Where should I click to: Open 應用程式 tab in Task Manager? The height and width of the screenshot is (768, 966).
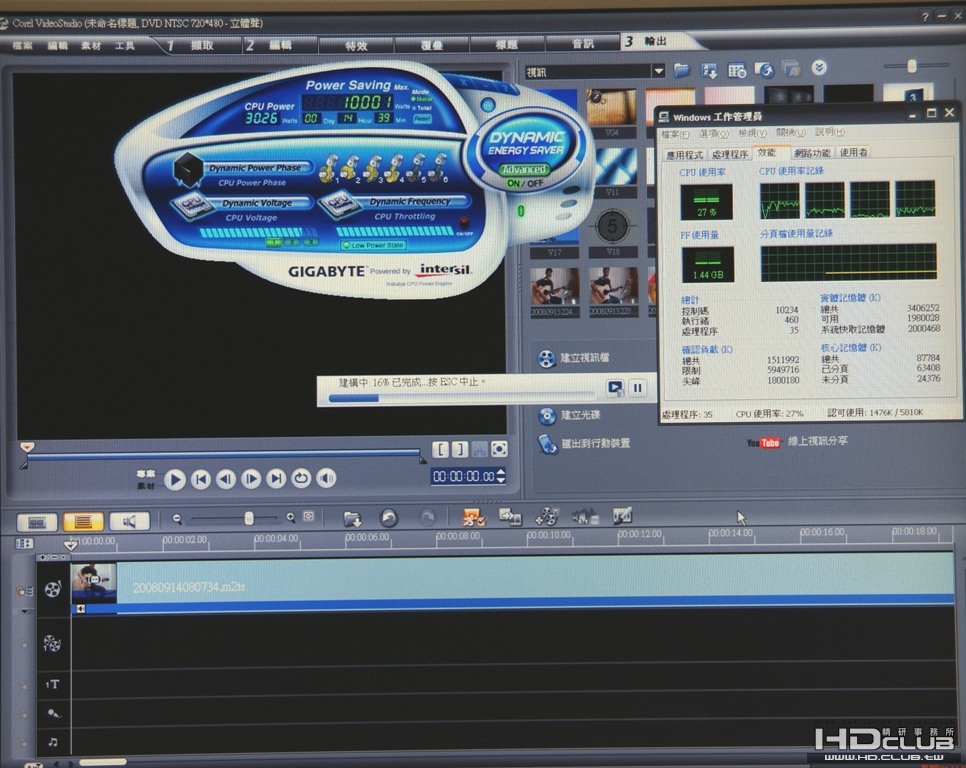point(684,155)
